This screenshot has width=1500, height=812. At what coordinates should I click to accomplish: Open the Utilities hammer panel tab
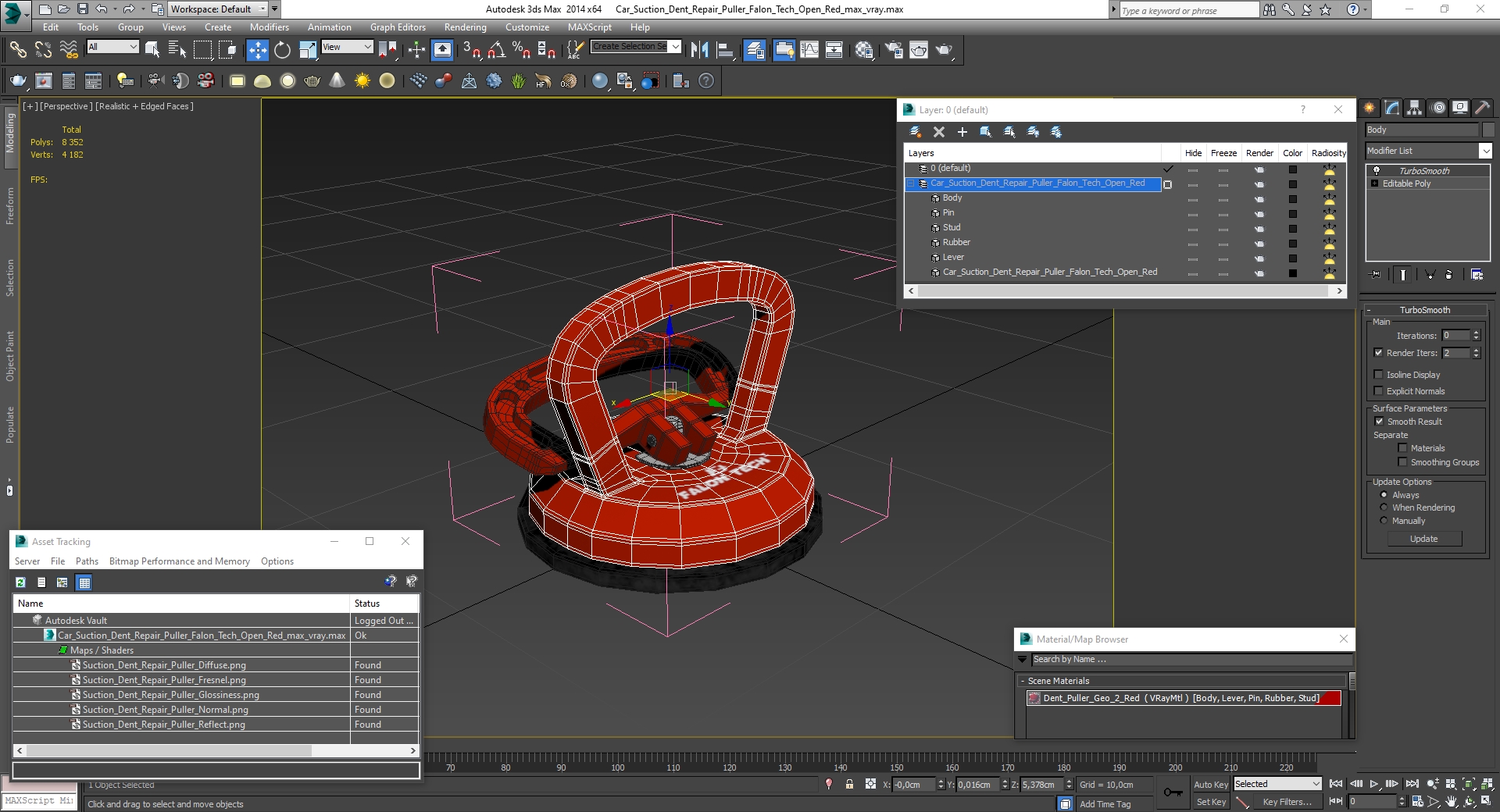[x=1482, y=108]
